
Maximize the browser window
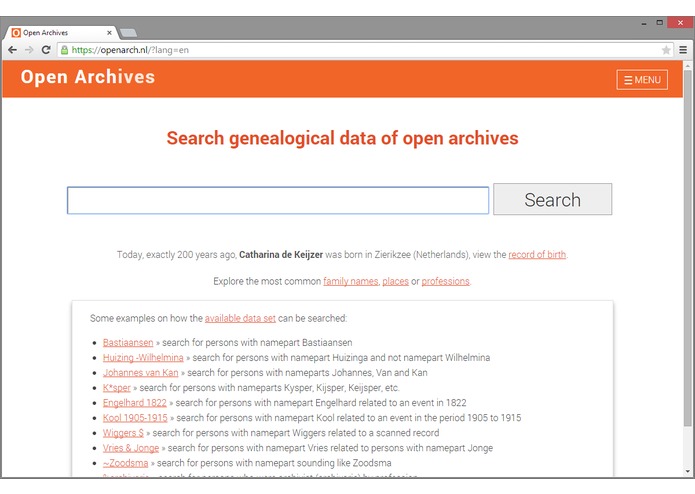[660, 23]
